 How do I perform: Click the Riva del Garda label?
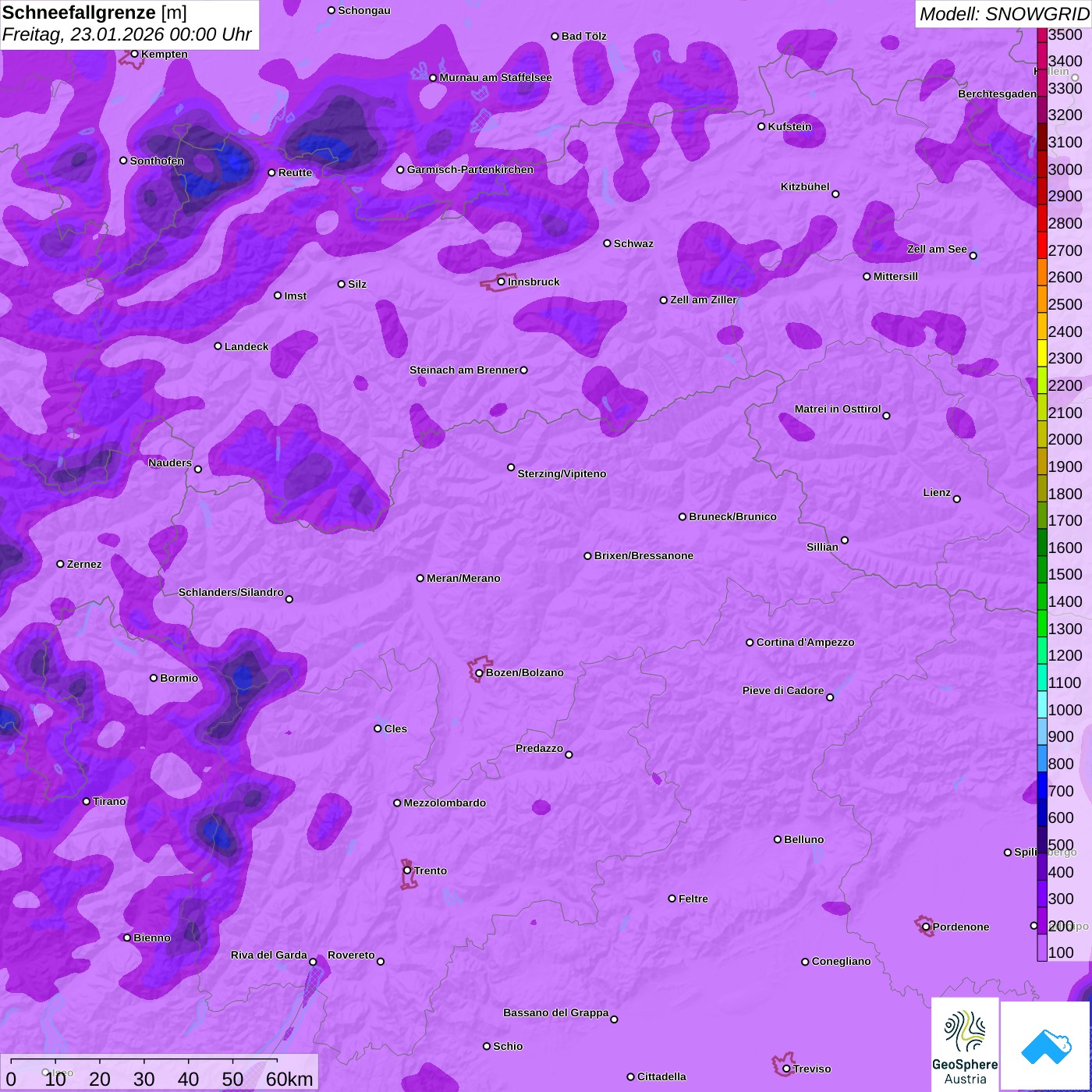coord(269,955)
